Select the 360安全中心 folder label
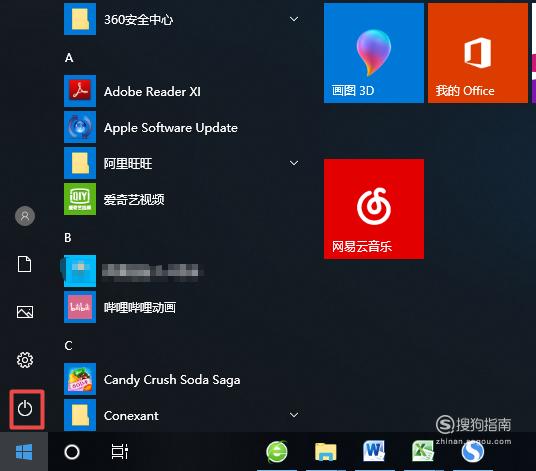 (138, 20)
